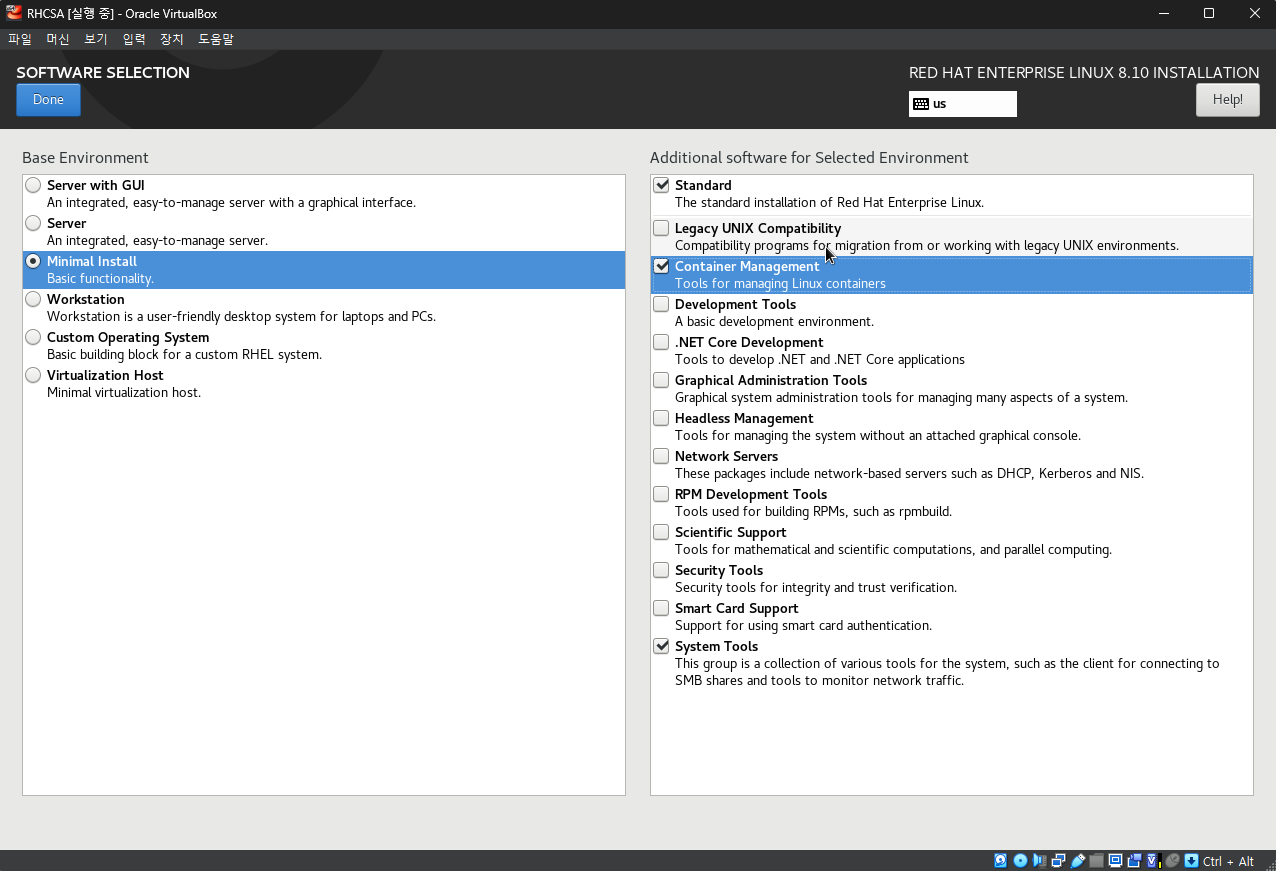Click the optical disc status icon

[1021, 861]
